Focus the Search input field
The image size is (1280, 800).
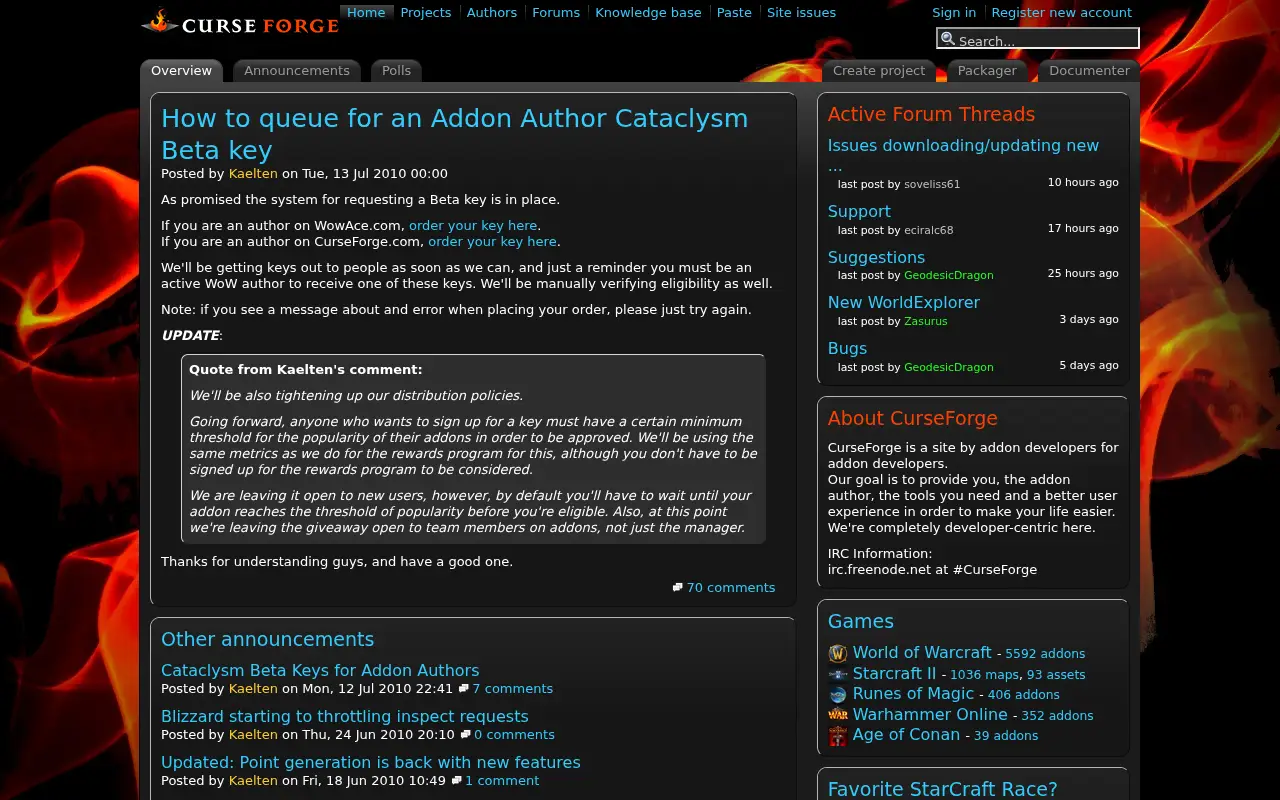[x=1038, y=39]
